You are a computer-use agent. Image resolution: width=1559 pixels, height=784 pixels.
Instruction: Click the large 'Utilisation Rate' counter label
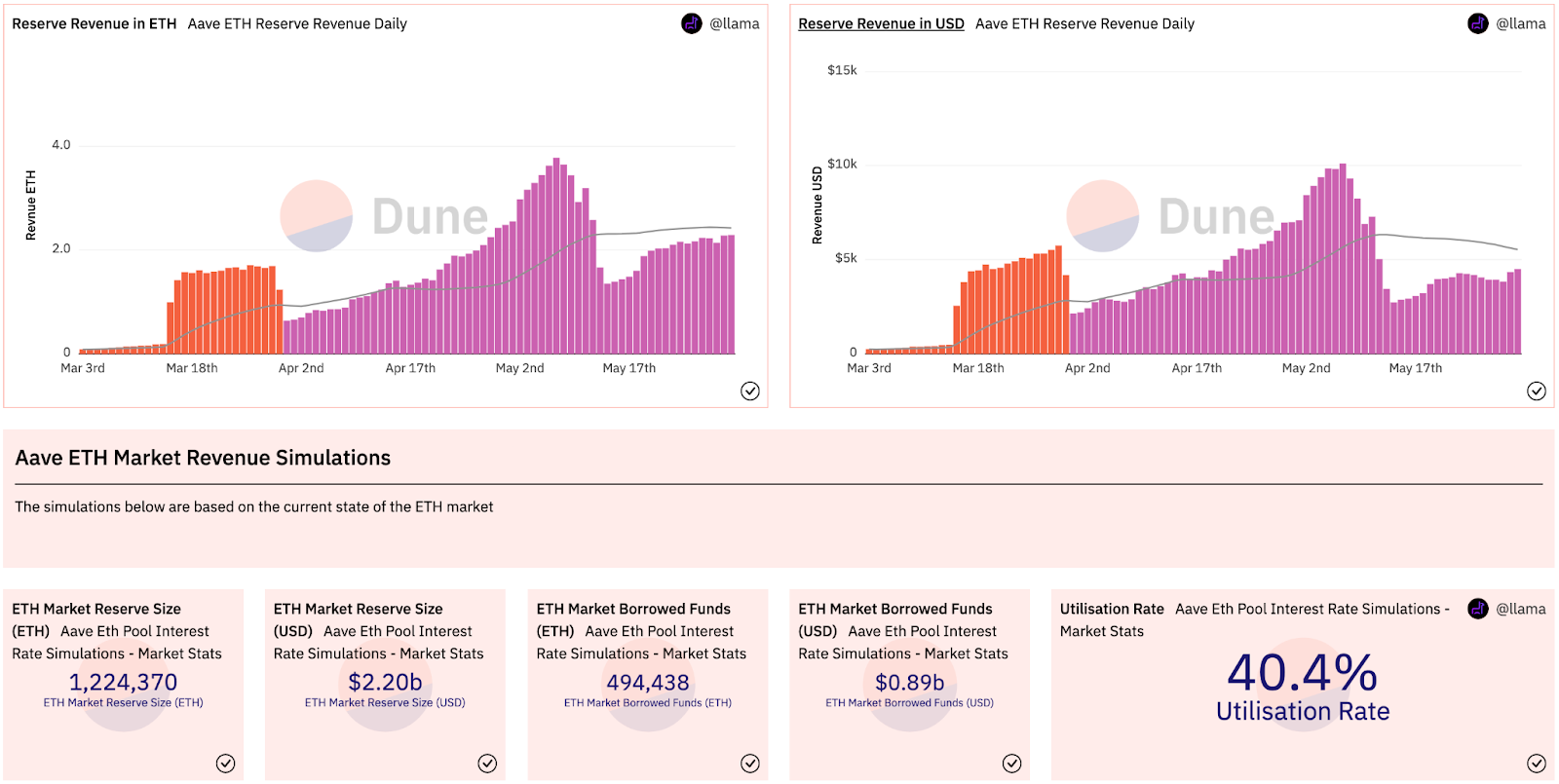1303,712
